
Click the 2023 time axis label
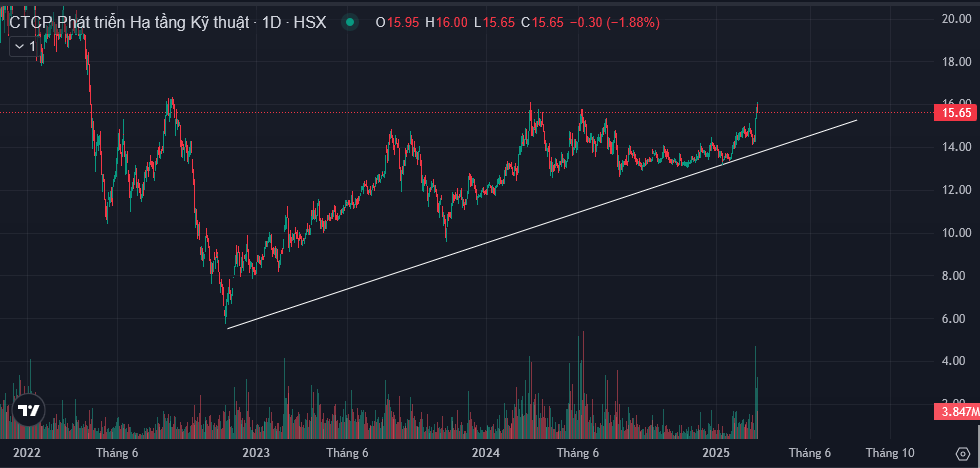coord(256,453)
